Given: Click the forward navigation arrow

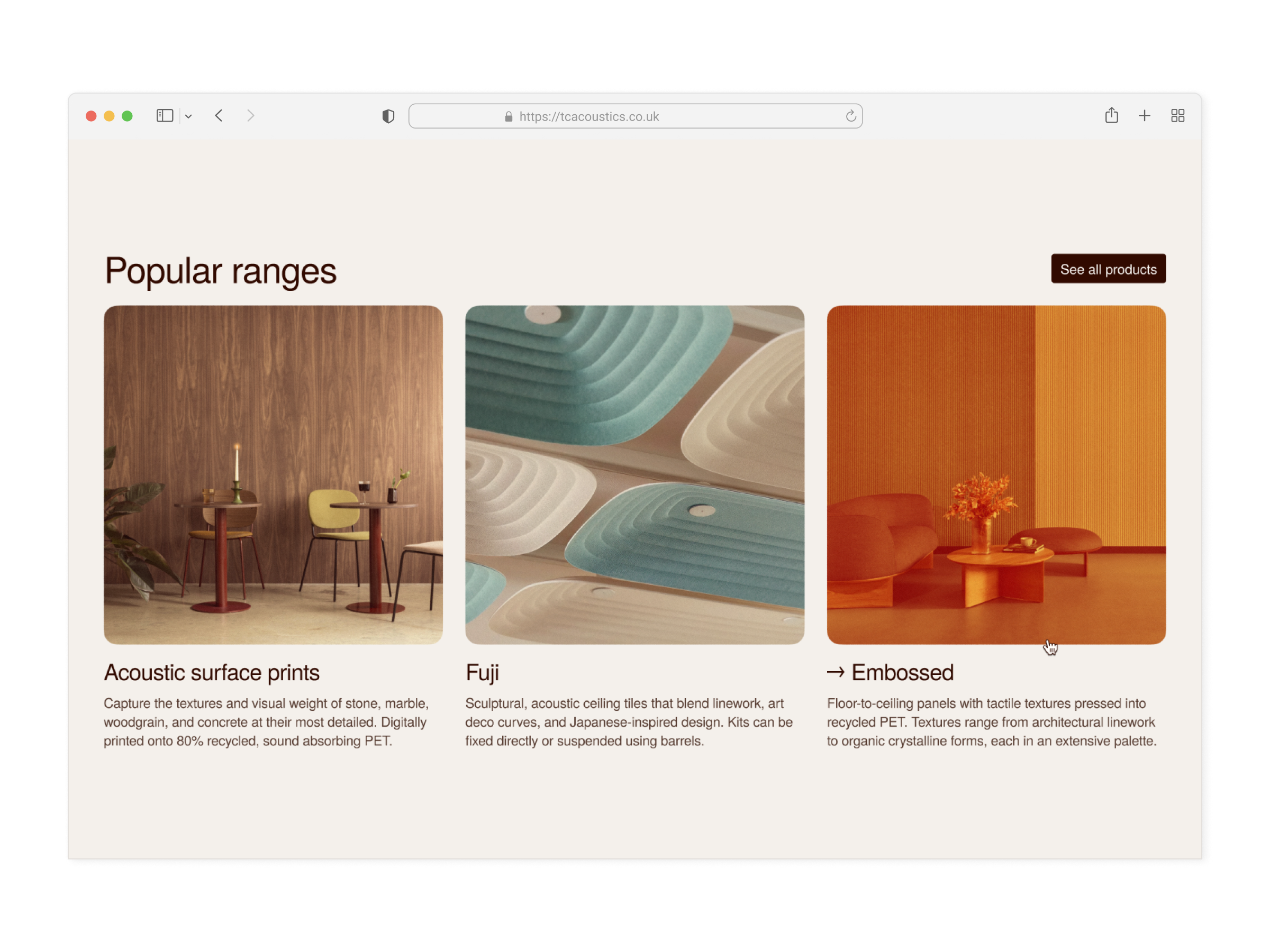Looking at the screenshot, I should click(251, 116).
